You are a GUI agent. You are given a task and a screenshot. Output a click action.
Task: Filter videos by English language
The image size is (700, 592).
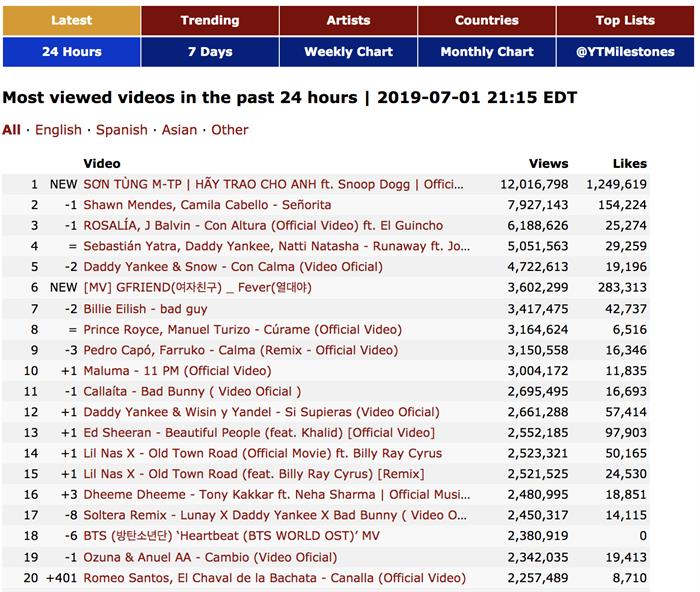[58, 130]
